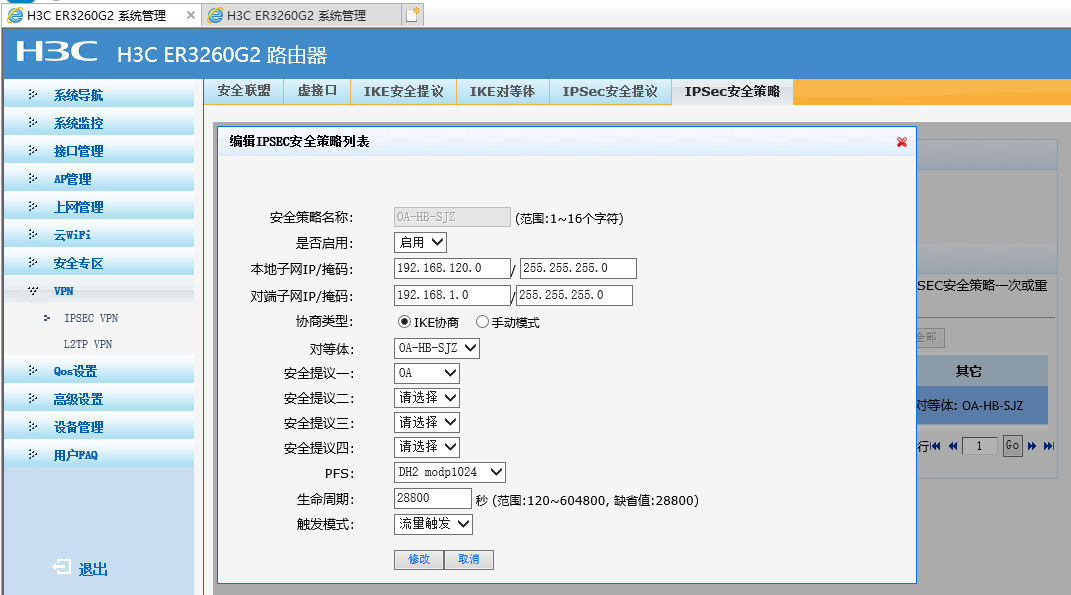
Task: Switch to second H3C ER3260G2 browser tab
Action: point(301,15)
